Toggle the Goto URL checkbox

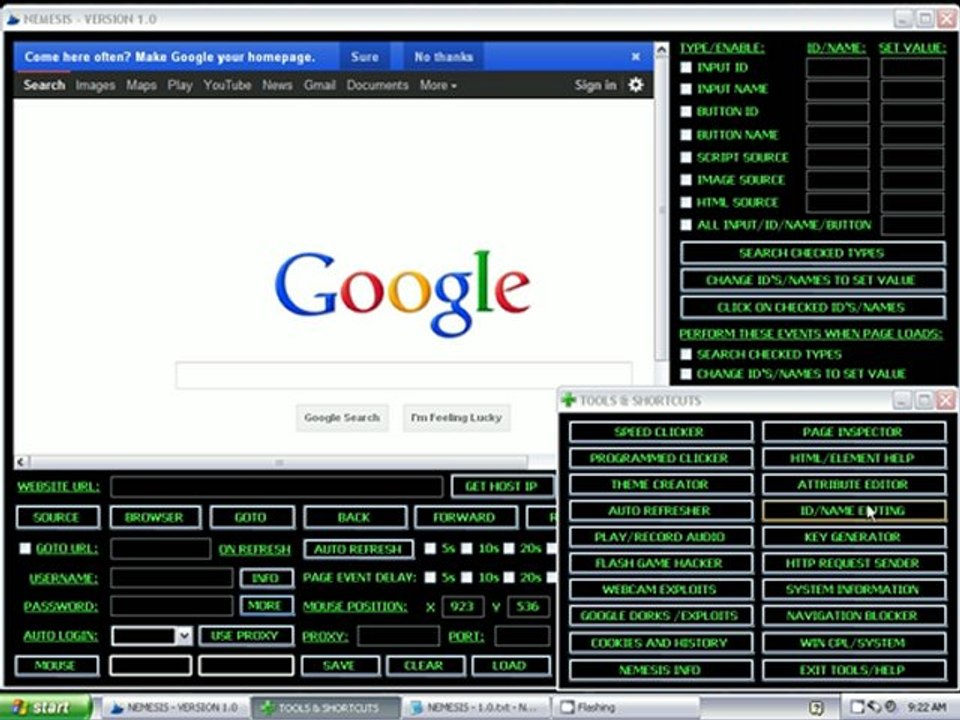click(25, 548)
